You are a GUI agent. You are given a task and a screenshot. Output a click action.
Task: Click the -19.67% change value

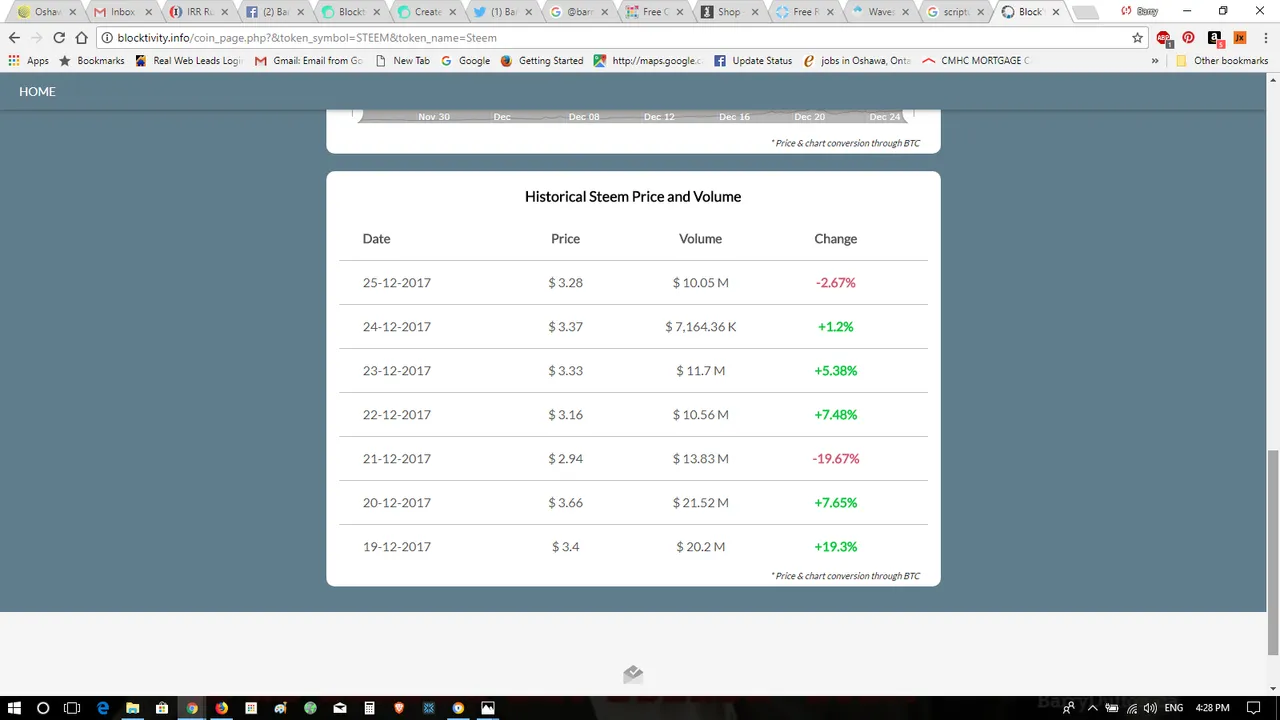[x=836, y=459]
